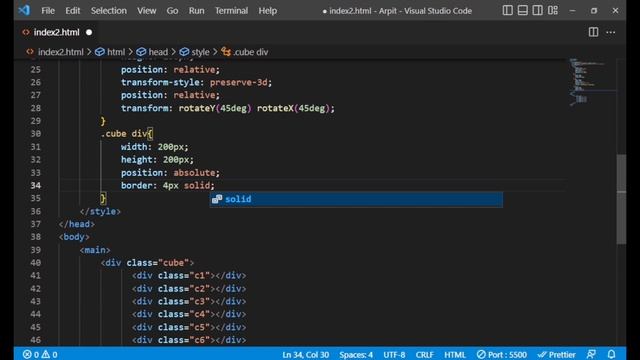Click the div class="c6" line
Image resolution: width=640 pixels, height=360 pixels.
189,340
